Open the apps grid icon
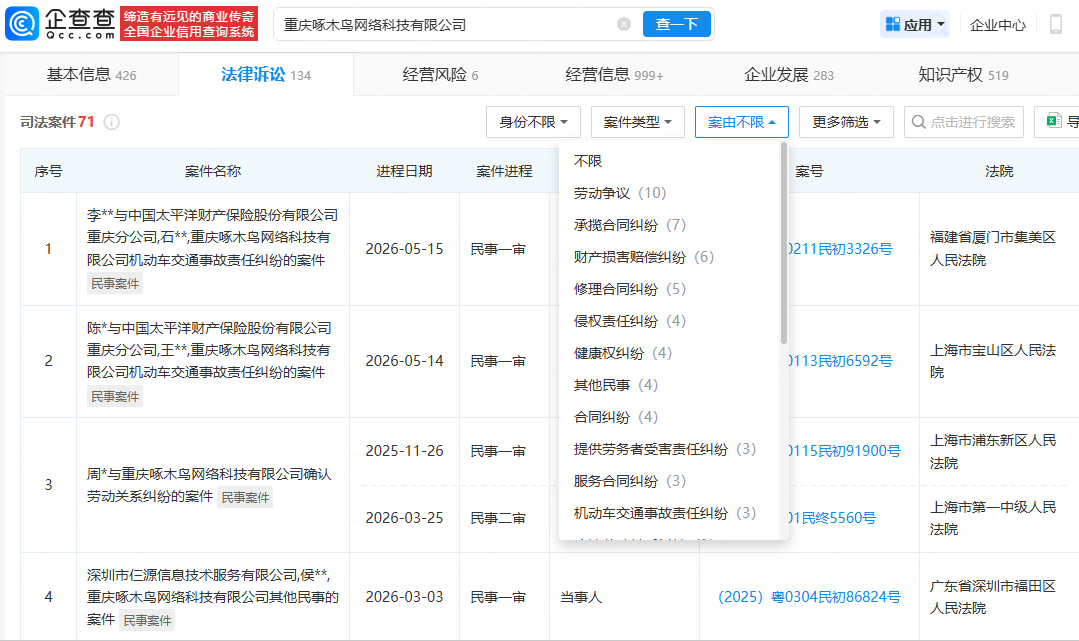Image resolution: width=1079 pixels, height=641 pixels. tap(893, 24)
